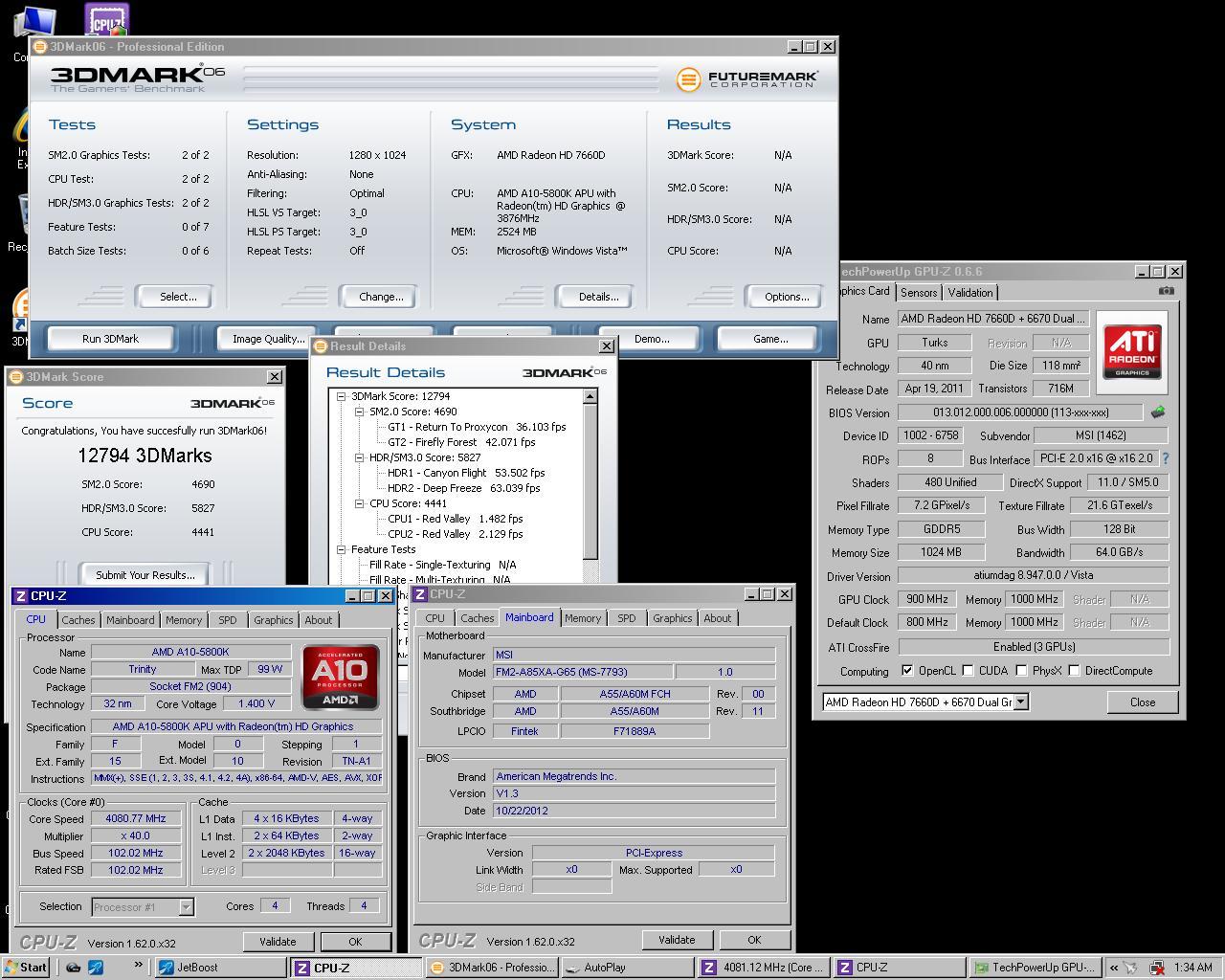
Task: Click the Run 3DMark button
Action: (110, 339)
